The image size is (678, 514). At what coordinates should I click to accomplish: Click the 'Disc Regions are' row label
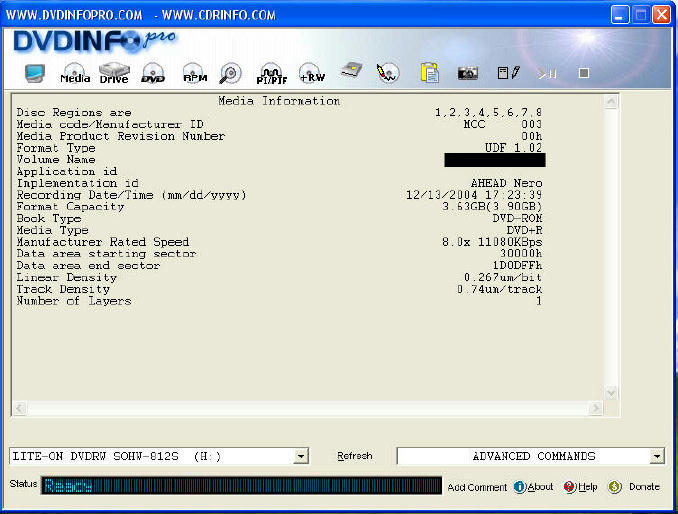point(74,112)
